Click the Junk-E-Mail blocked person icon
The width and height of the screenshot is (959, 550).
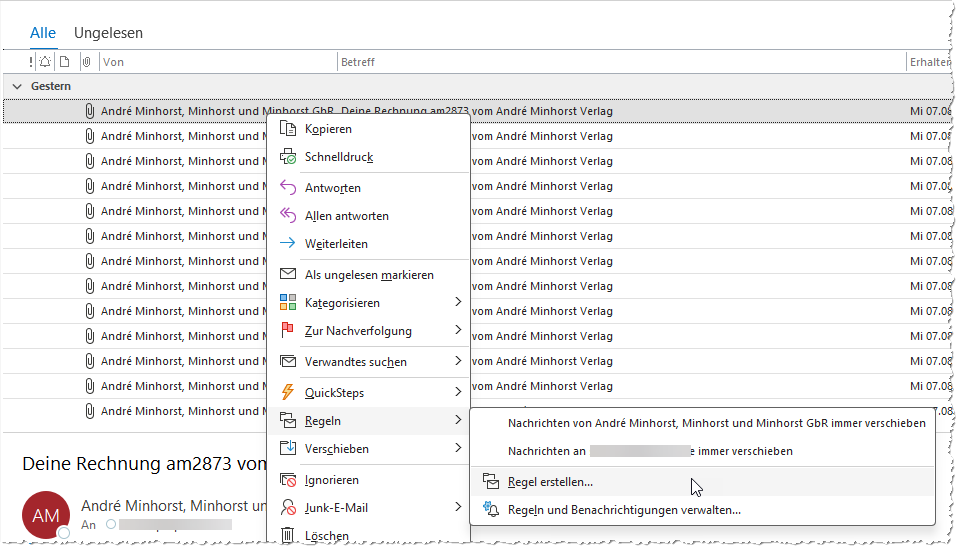[x=288, y=508]
